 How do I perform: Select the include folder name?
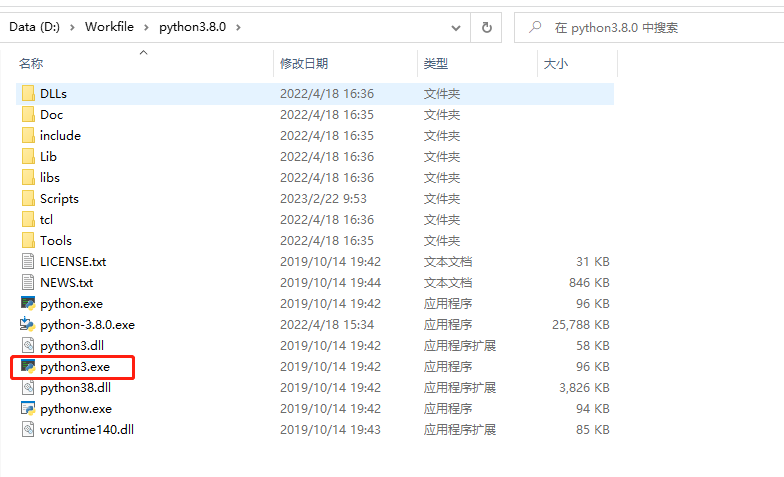[60, 136]
